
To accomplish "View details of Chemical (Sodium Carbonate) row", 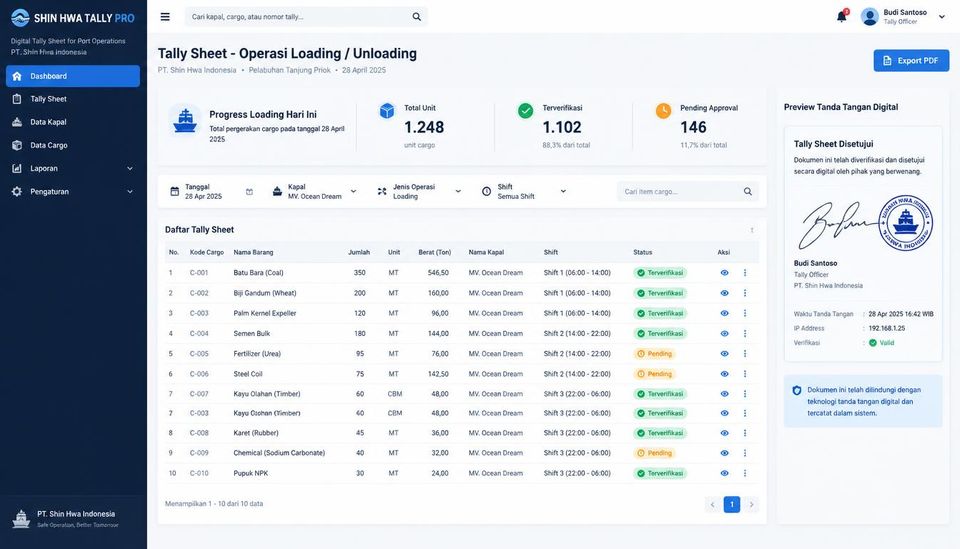I will coord(724,453).
